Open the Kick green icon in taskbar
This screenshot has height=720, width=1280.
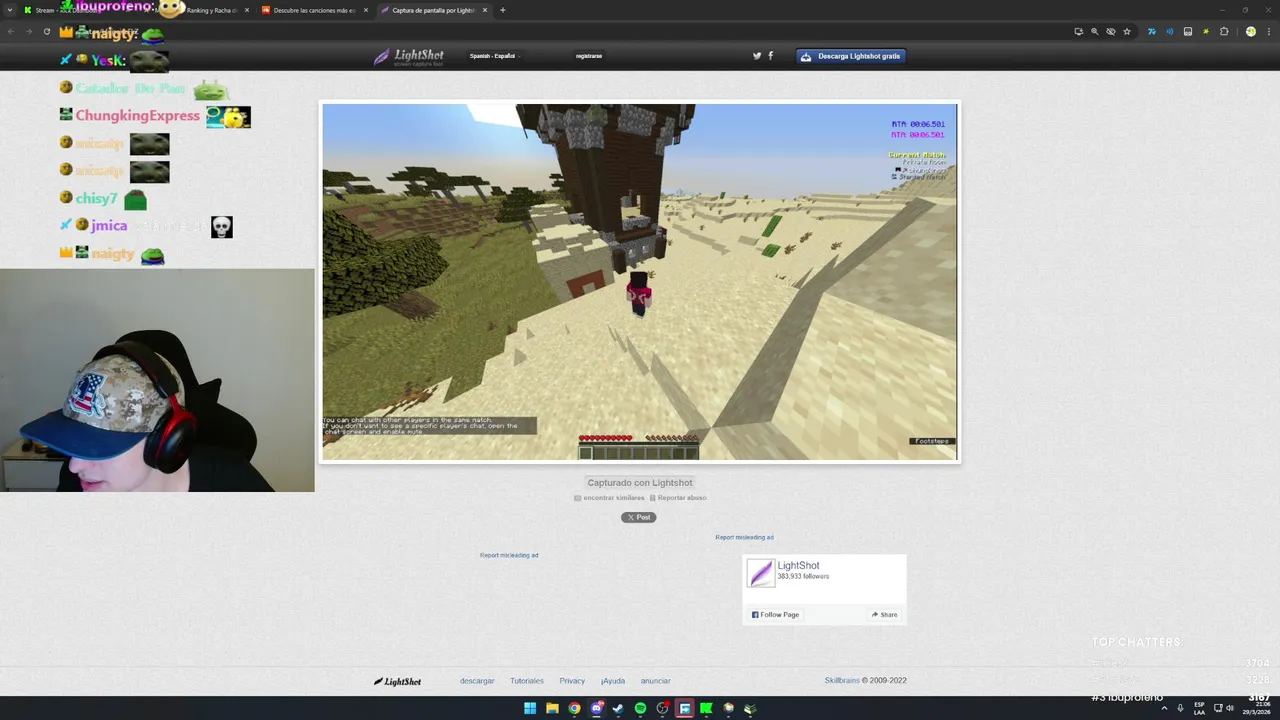pos(706,708)
